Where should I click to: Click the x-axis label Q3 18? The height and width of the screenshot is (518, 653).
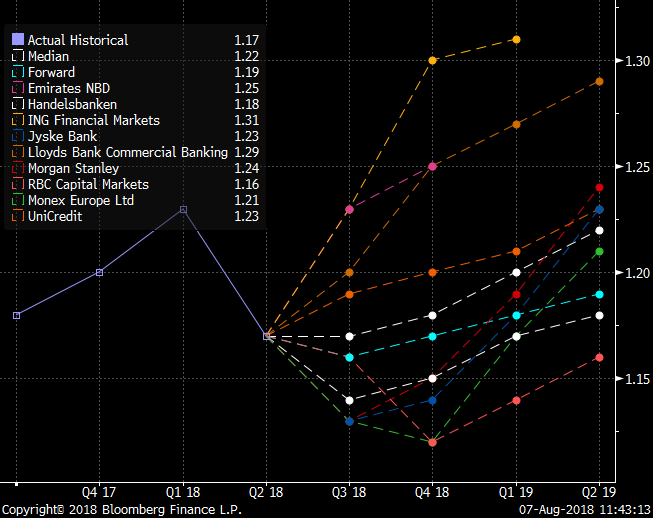pos(349,493)
